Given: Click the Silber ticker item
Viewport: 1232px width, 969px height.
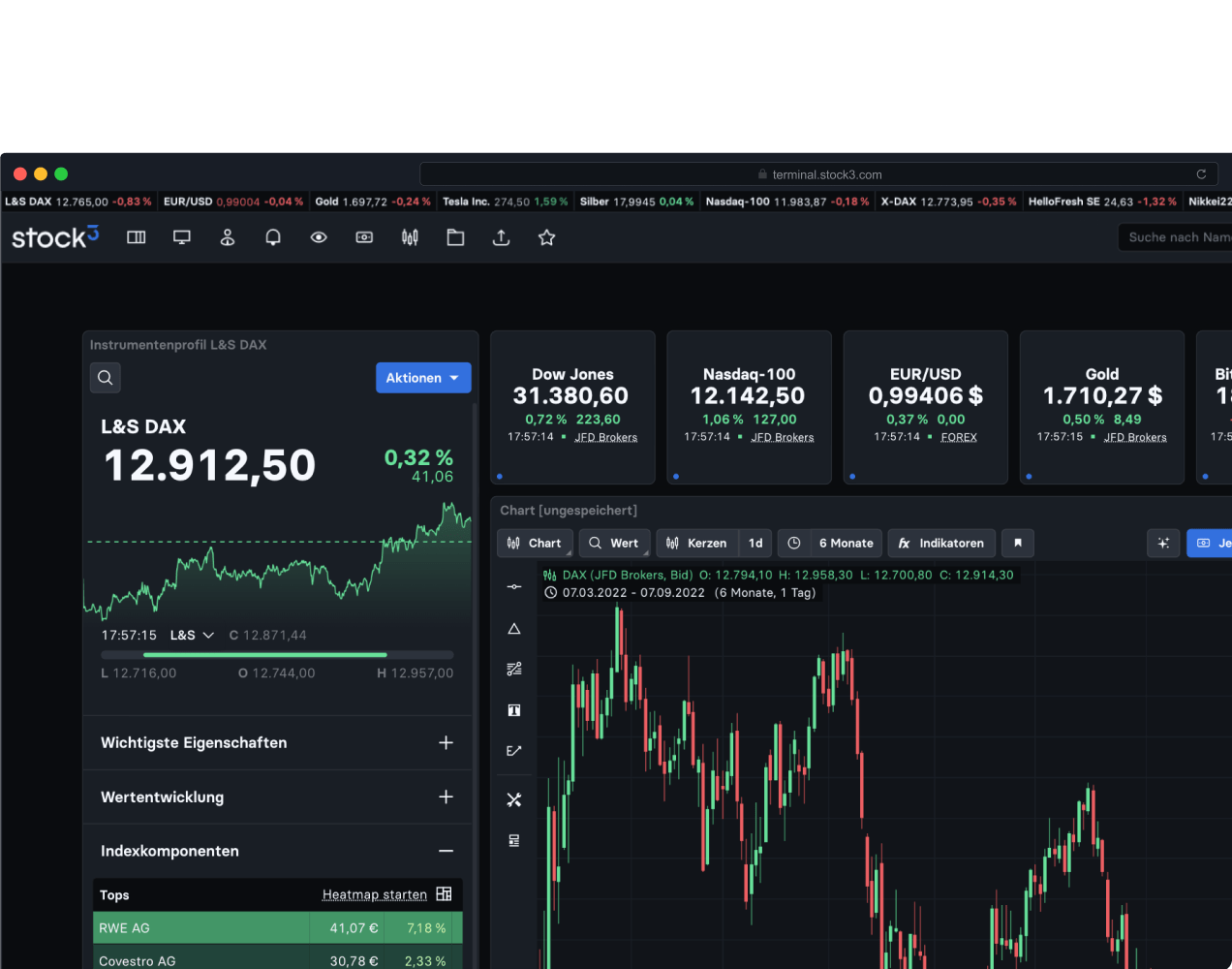Looking at the screenshot, I should [x=636, y=202].
